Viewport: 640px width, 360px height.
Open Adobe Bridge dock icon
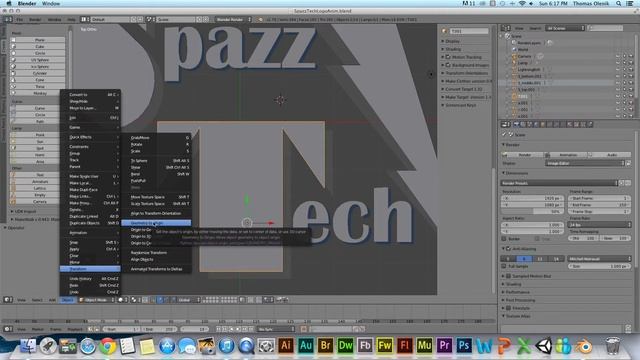(x=325, y=345)
